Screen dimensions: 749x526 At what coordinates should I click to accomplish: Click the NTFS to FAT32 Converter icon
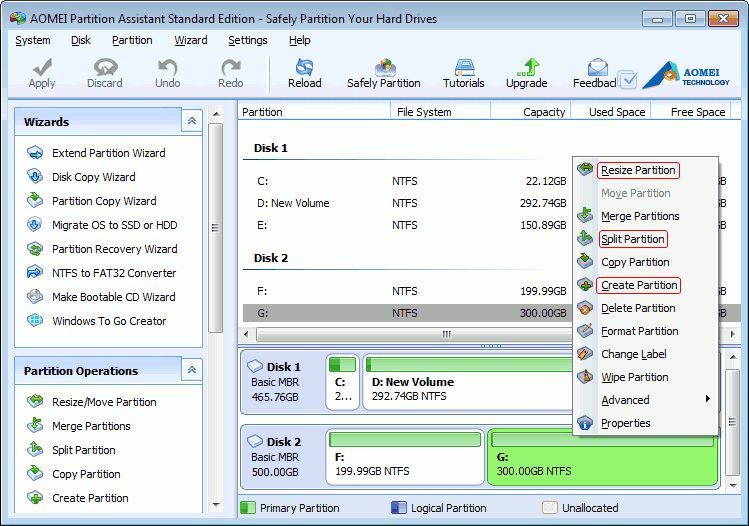[35, 273]
